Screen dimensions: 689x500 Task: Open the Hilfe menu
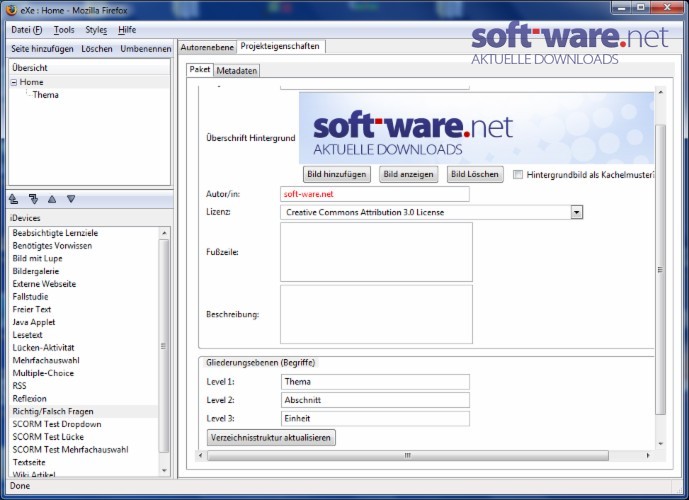coord(127,30)
